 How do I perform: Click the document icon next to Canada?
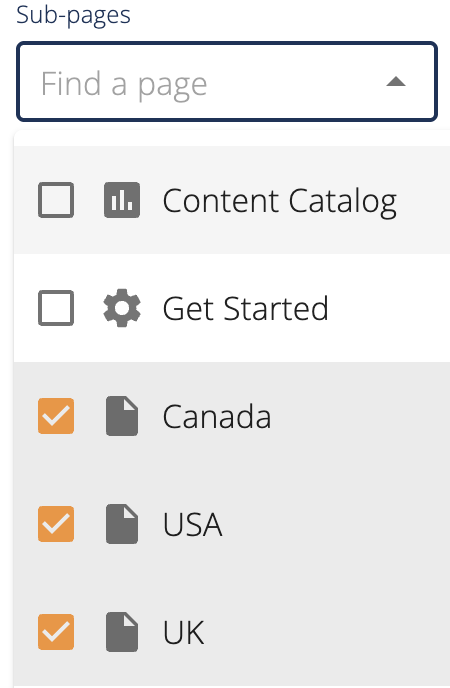tap(122, 416)
